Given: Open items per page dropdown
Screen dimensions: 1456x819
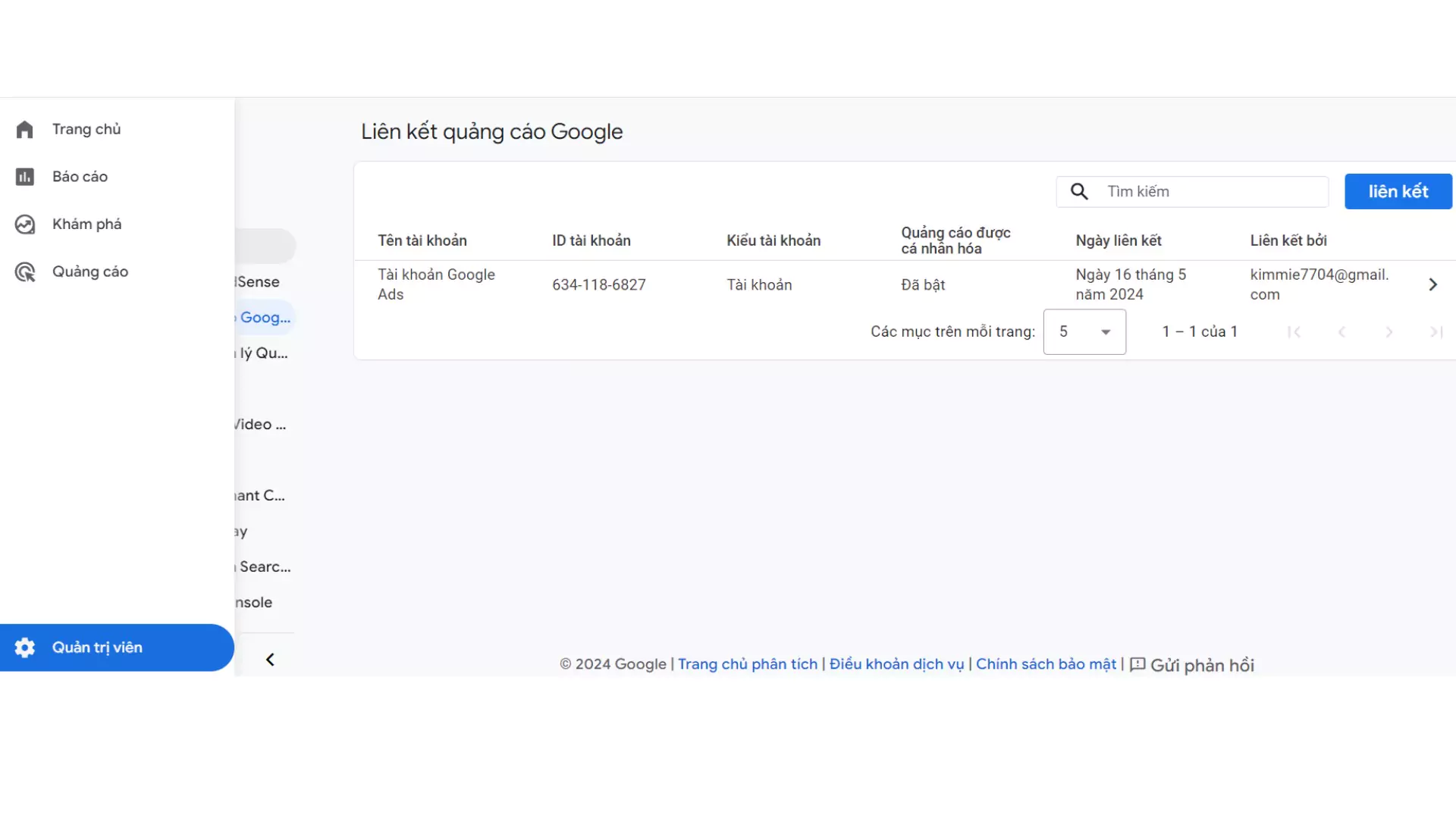Looking at the screenshot, I should coord(1084,332).
